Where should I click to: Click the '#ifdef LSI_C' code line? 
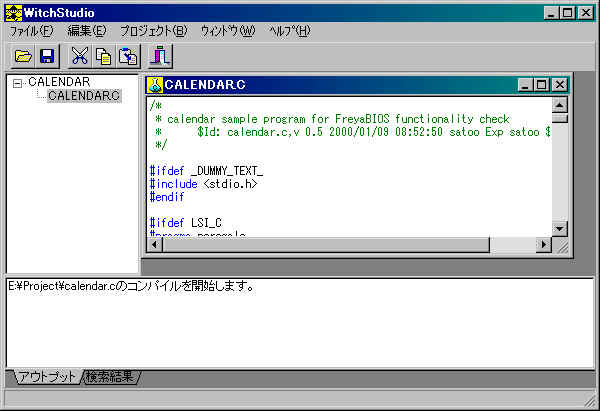pyautogui.click(x=186, y=223)
